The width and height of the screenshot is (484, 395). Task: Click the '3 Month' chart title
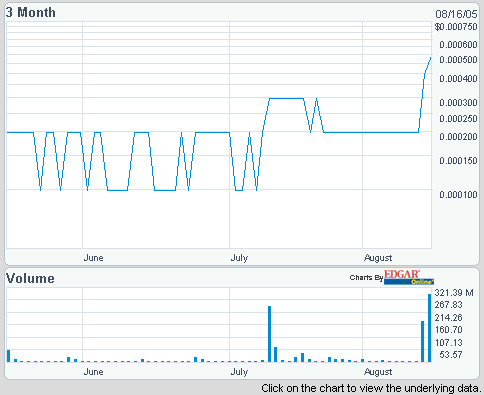coord(31,13)
